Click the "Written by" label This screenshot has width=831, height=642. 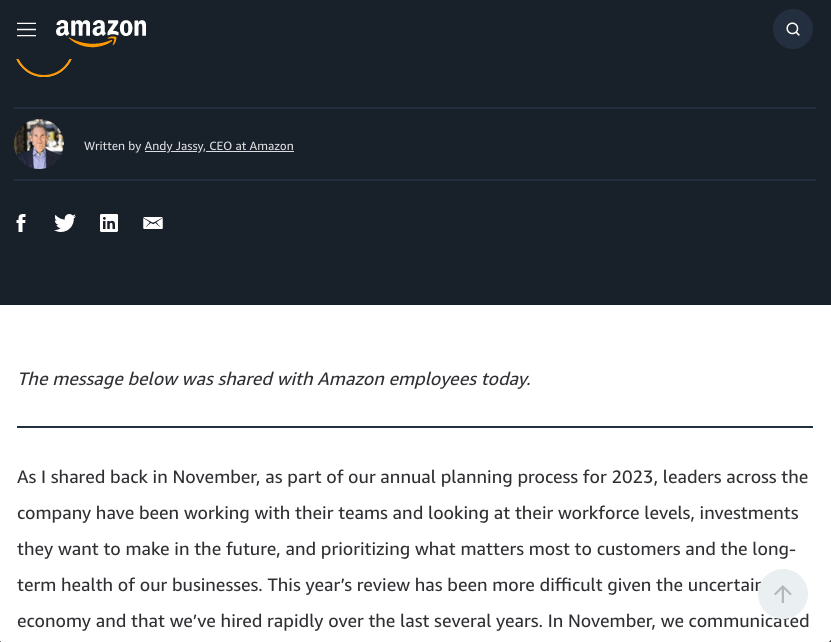pyautogui.click(x=112, y=146)
